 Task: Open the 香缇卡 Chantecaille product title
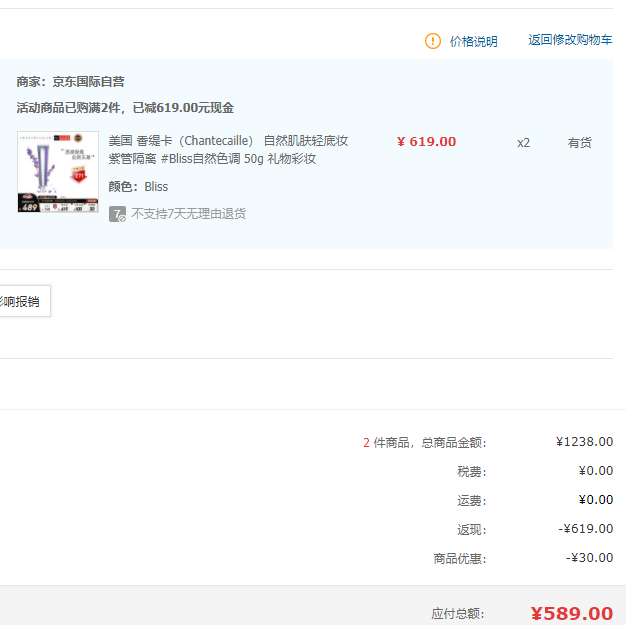228,150
